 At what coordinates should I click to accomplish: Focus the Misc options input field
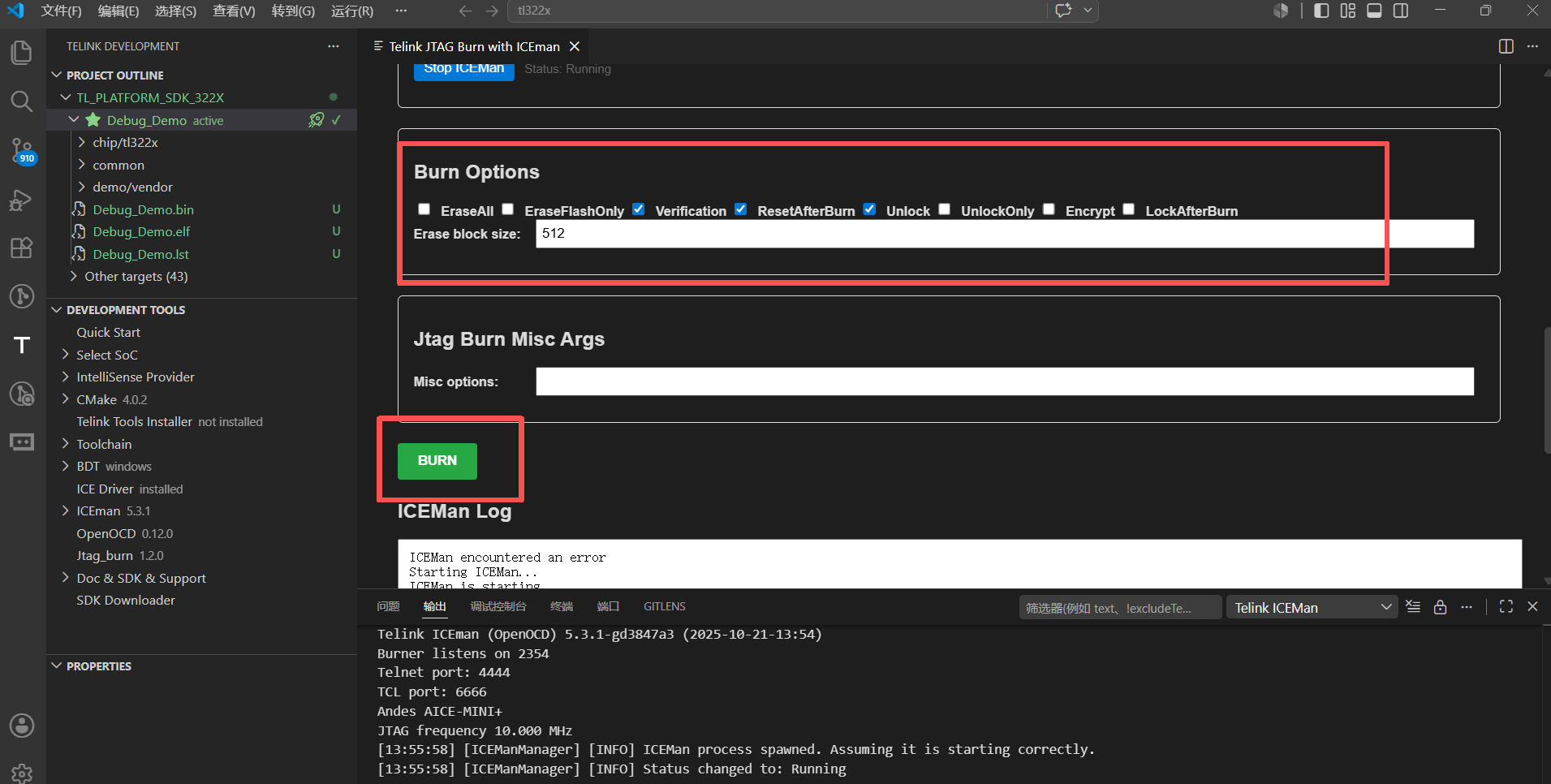tap(1005, 381)
